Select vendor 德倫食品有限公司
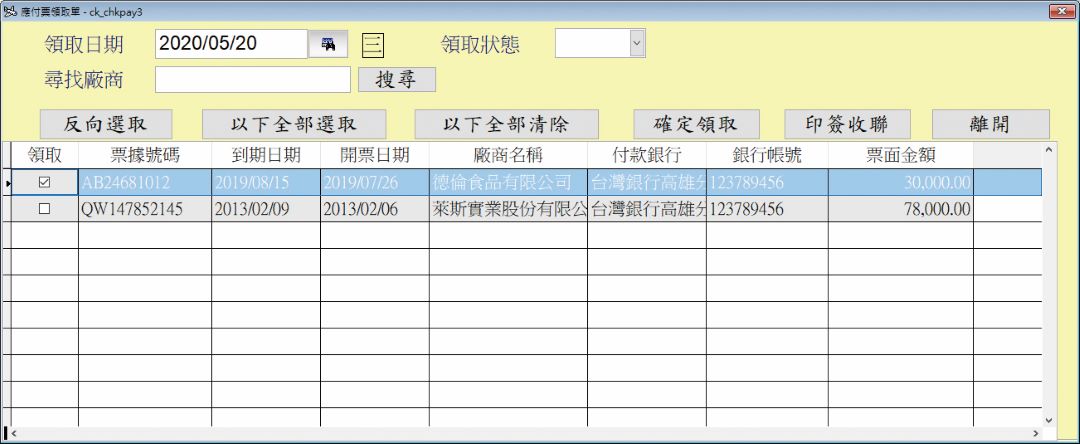Screen dimensions: 1080x444 pyautogui.click(x=508, y=182)
